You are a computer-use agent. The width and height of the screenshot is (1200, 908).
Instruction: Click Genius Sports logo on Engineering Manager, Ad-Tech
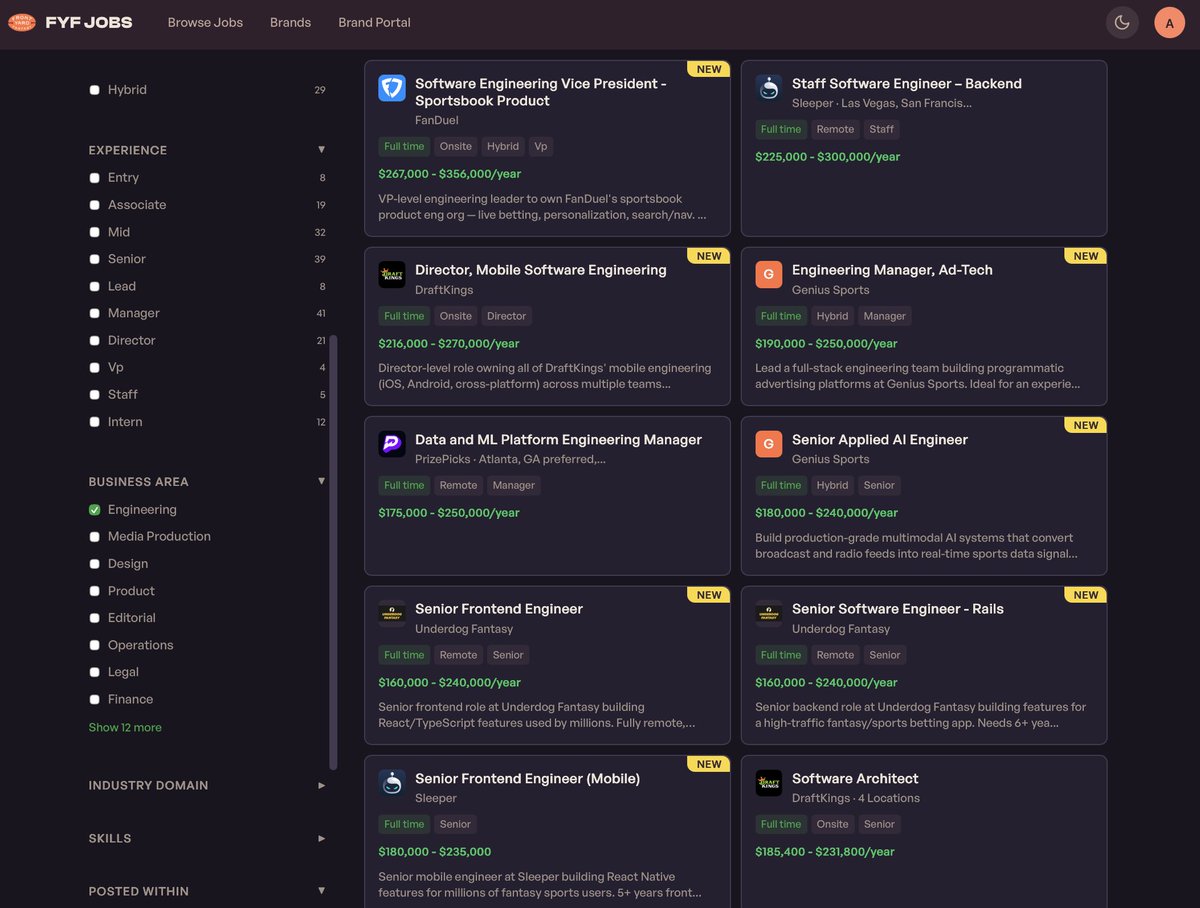(x=769, y=275)
